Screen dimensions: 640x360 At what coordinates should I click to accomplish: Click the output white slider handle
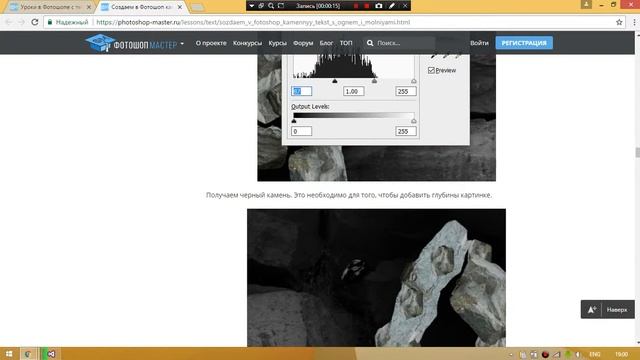(414, 121)
